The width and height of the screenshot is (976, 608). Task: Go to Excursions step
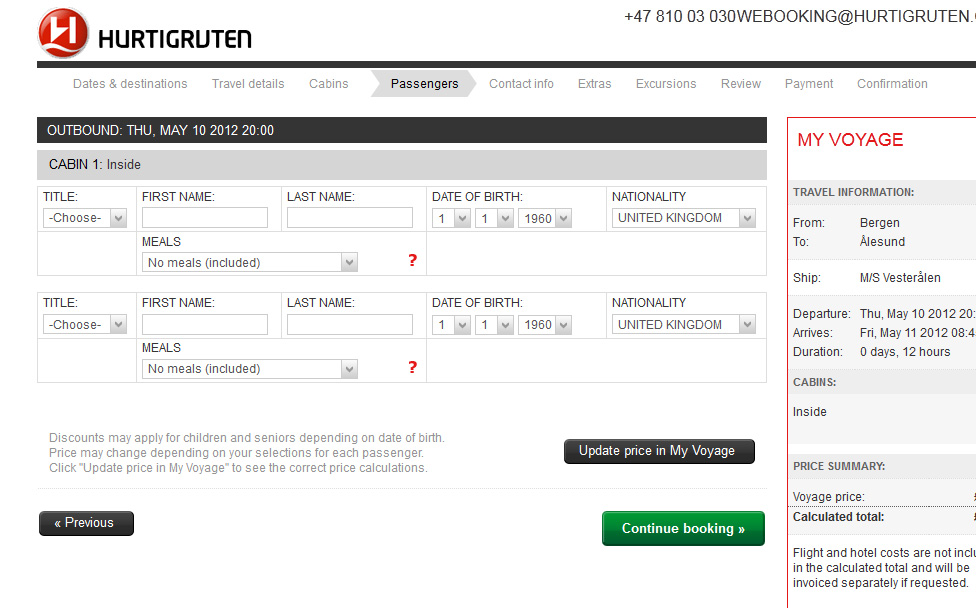click(x=666, y=83)
